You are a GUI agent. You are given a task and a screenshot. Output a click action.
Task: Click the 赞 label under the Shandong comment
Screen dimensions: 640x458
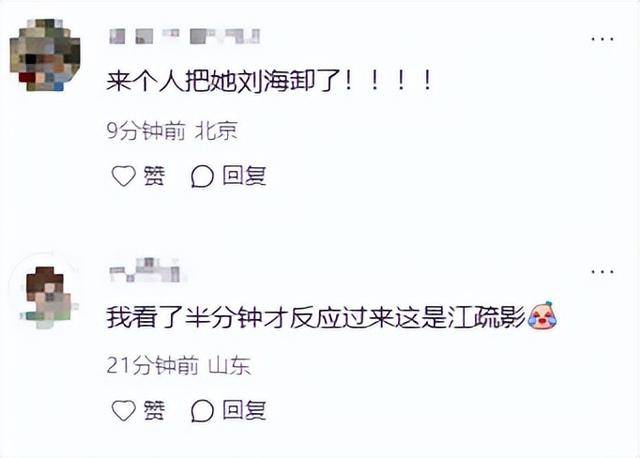[154, 410]
